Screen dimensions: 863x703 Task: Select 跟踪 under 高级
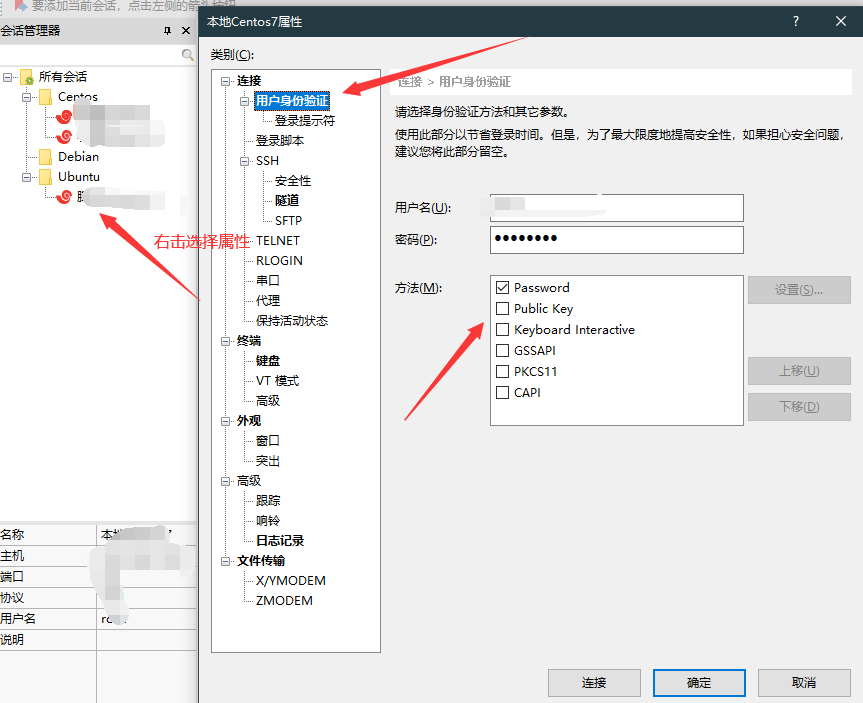[267, 501]
